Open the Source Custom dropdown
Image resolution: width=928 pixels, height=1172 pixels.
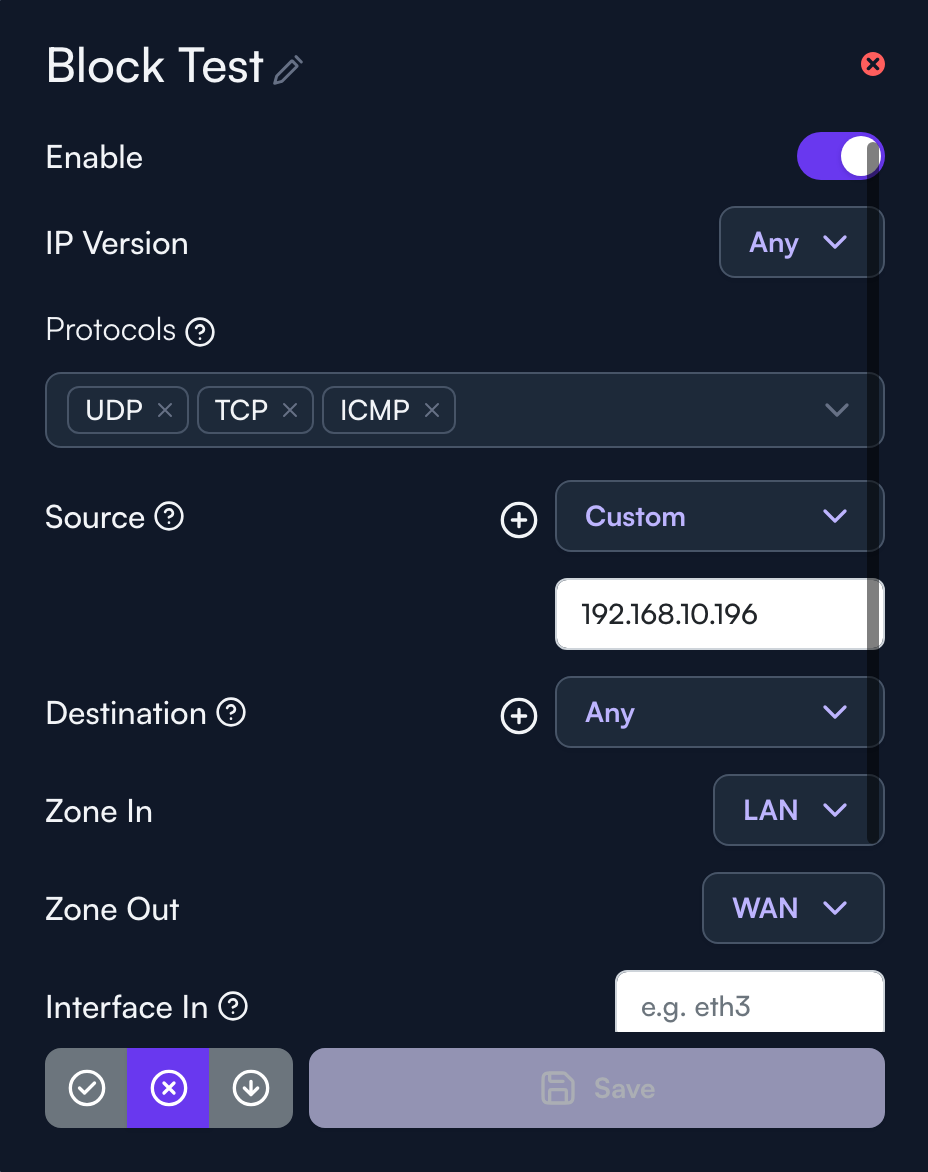click(720, 516)
